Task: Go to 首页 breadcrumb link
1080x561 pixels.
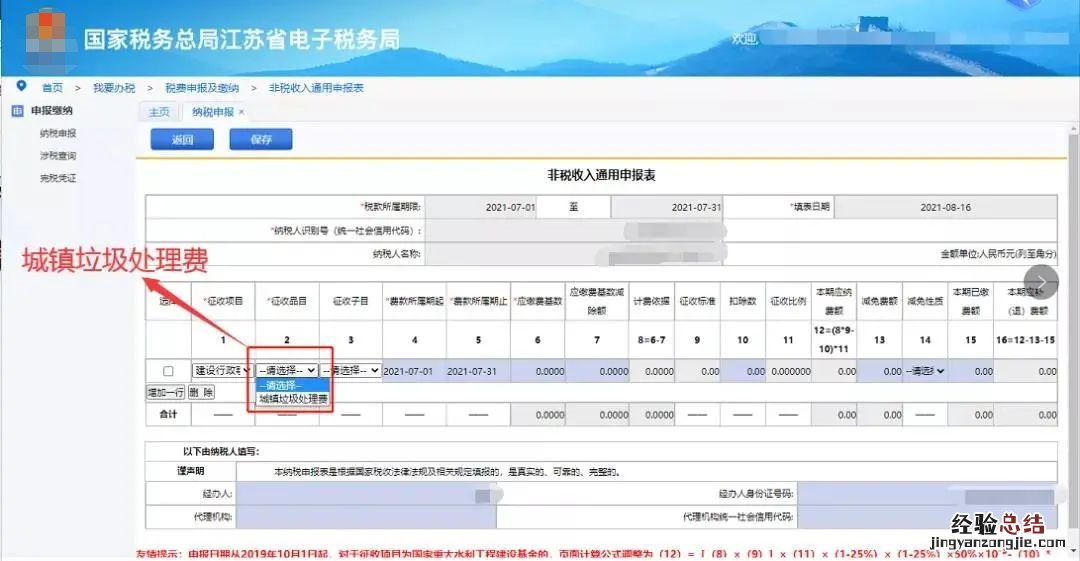Action: pos(52,88)
